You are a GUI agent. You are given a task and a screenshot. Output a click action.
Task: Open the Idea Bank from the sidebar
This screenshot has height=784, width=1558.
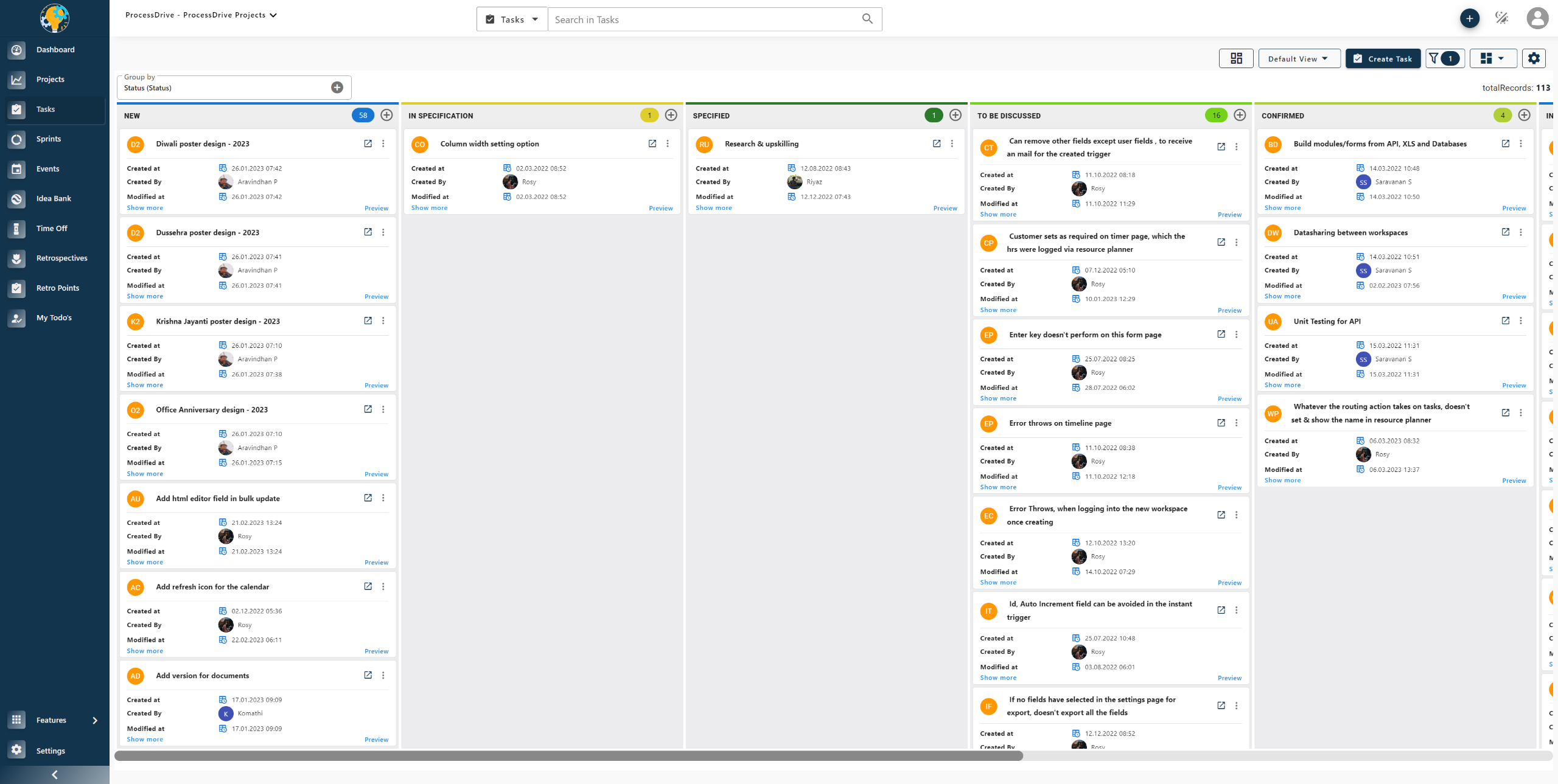(x=54, y=198)
